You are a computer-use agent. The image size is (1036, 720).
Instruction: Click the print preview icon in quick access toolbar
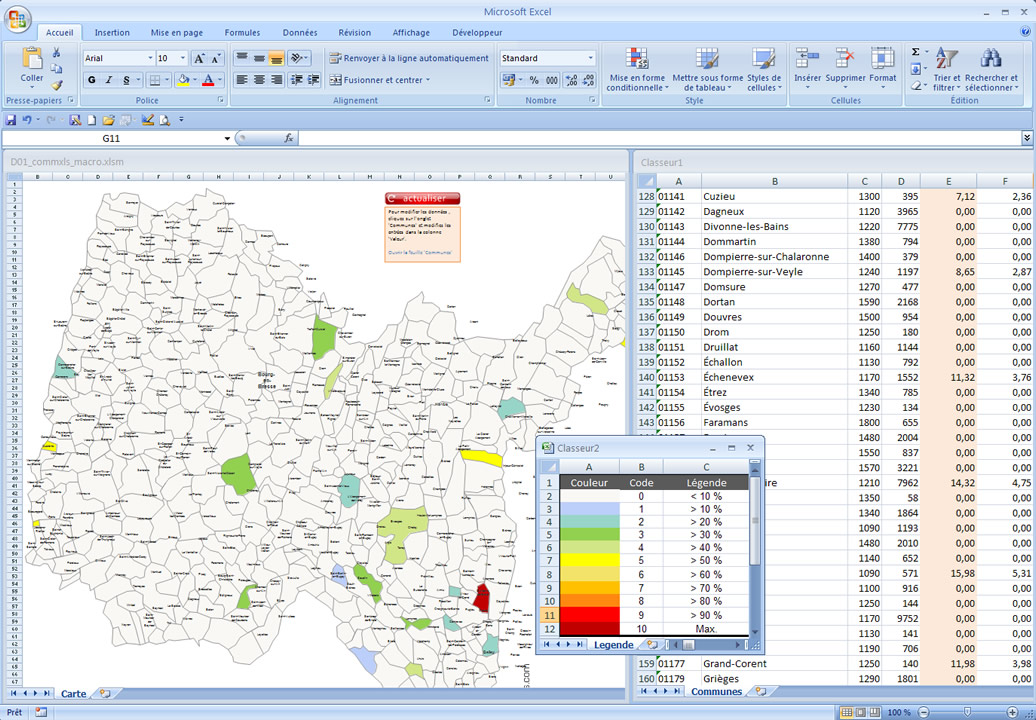[165, 120]
